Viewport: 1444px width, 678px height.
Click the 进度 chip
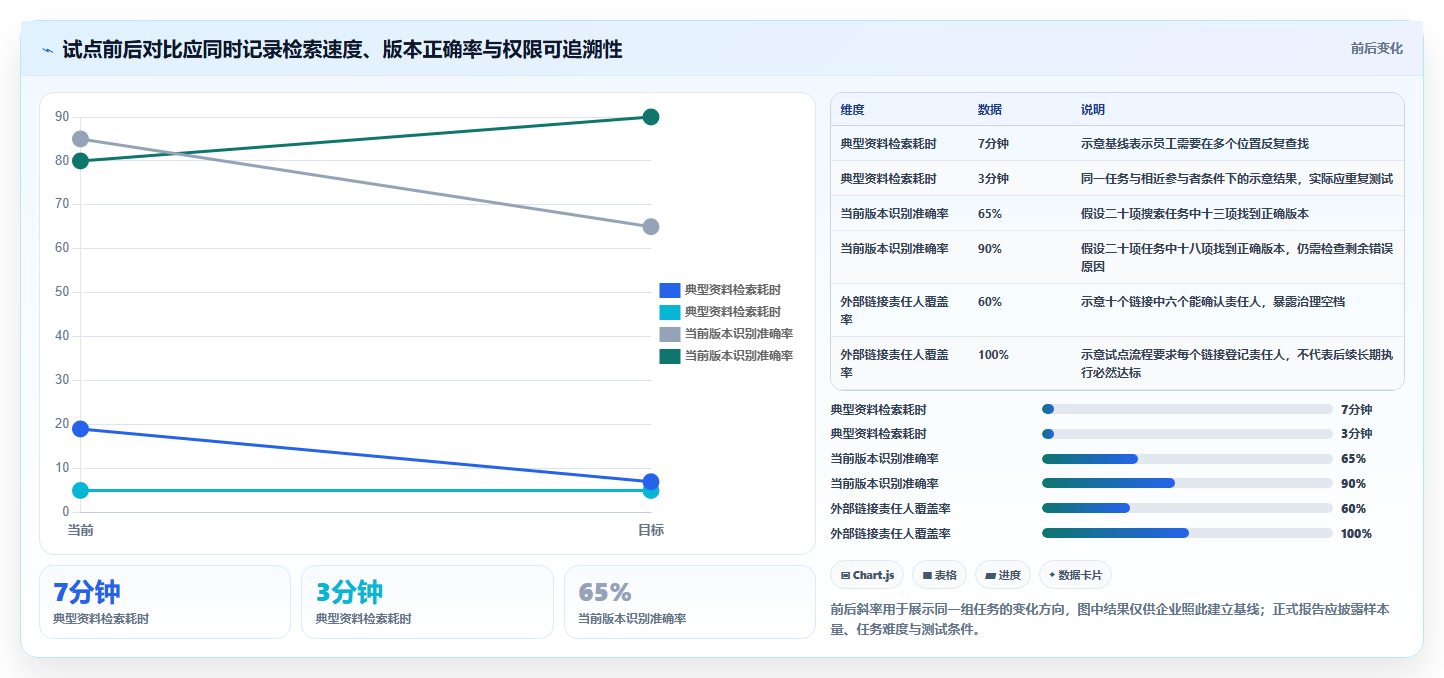tap(1003, 575)
